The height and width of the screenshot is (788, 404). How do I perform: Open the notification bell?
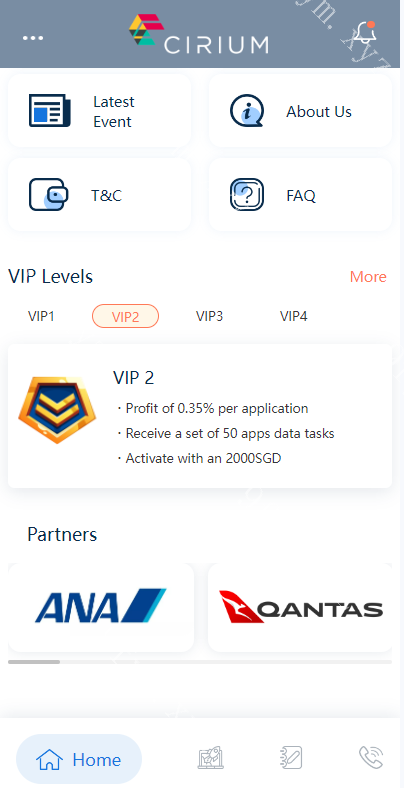pos(364,34)
